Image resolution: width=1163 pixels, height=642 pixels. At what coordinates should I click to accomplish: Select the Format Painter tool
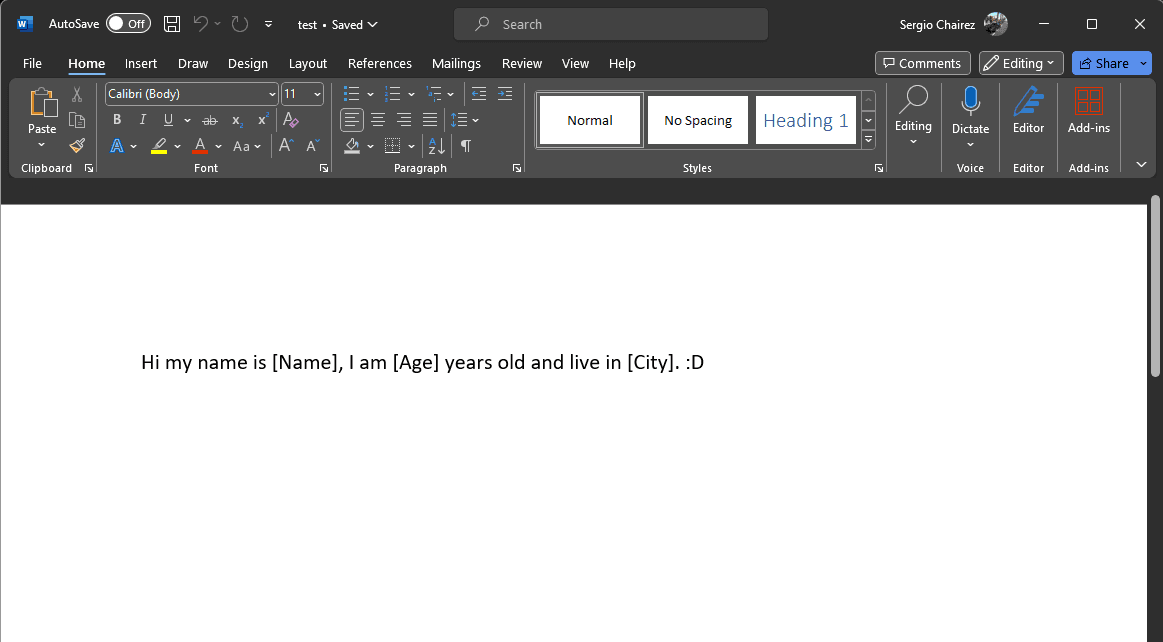(77, 146)
